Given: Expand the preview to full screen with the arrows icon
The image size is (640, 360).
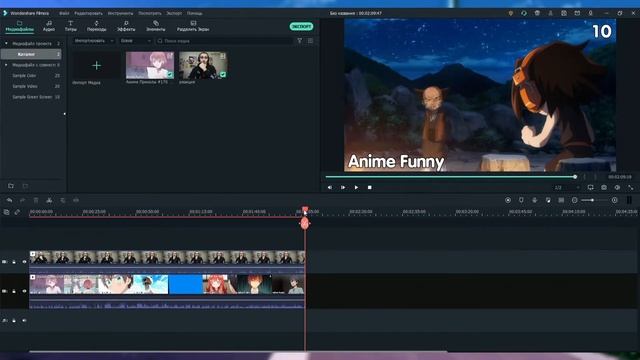Looking at the screenshot, I should pyautogui.click(x=631, y=187).
